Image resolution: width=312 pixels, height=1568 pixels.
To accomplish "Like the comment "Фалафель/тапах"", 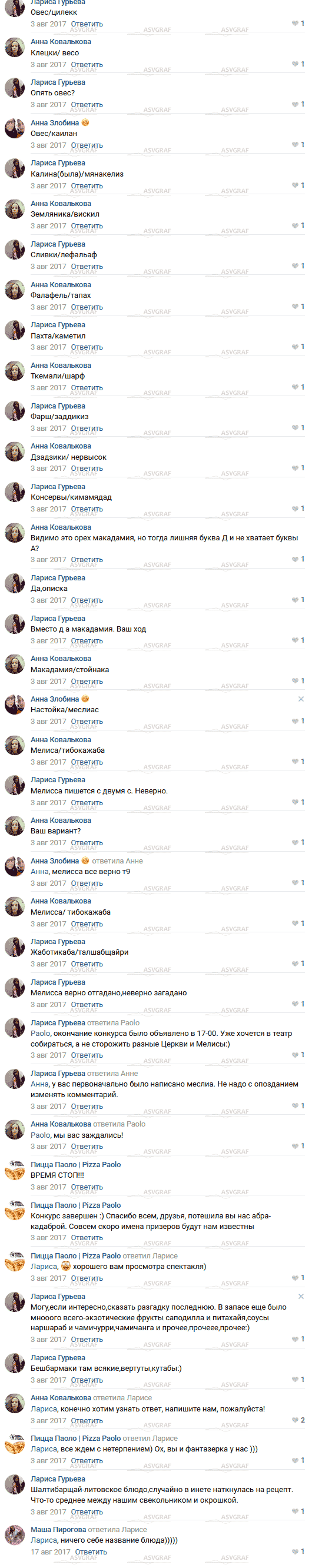I will coord(298,307).
